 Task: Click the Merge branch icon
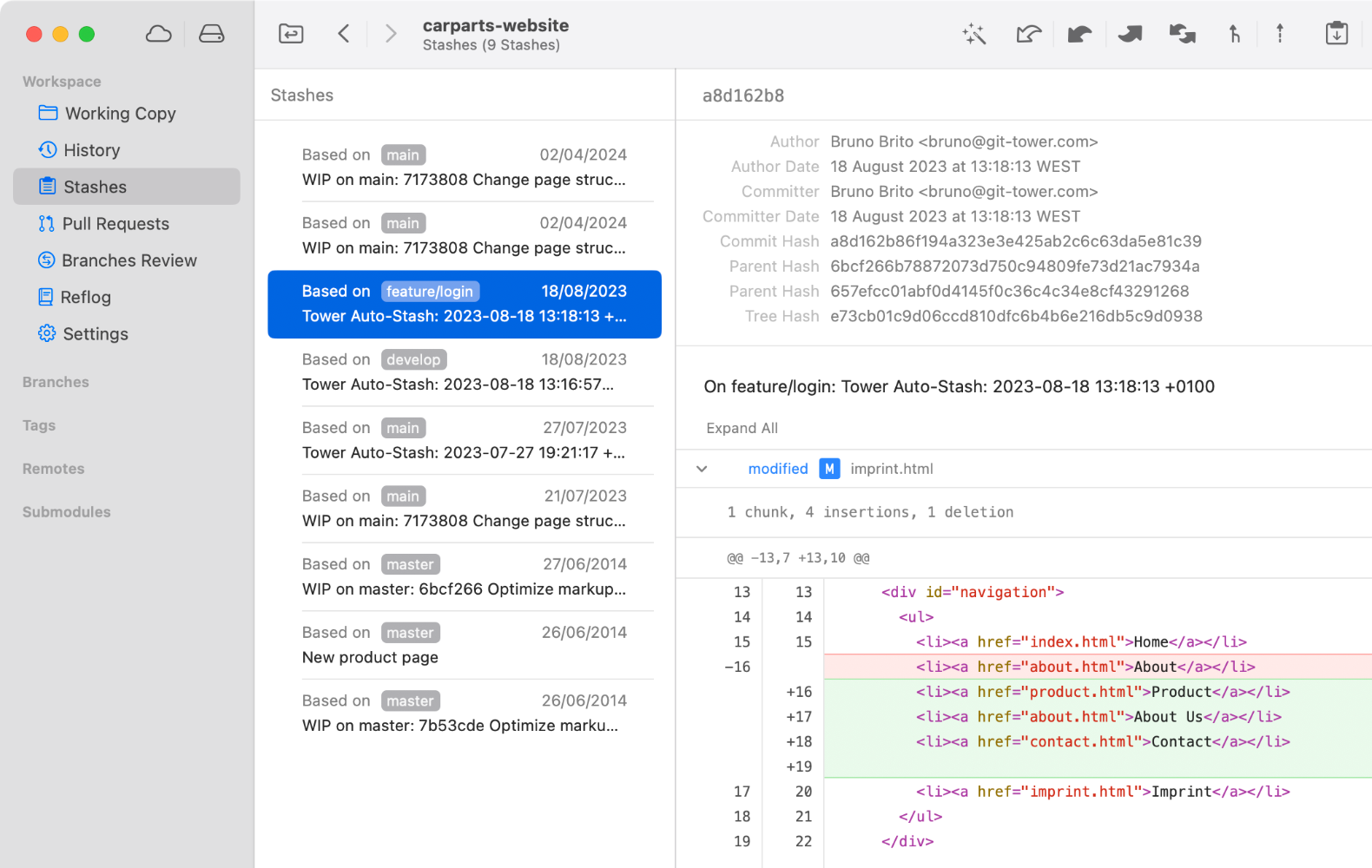1234,35
